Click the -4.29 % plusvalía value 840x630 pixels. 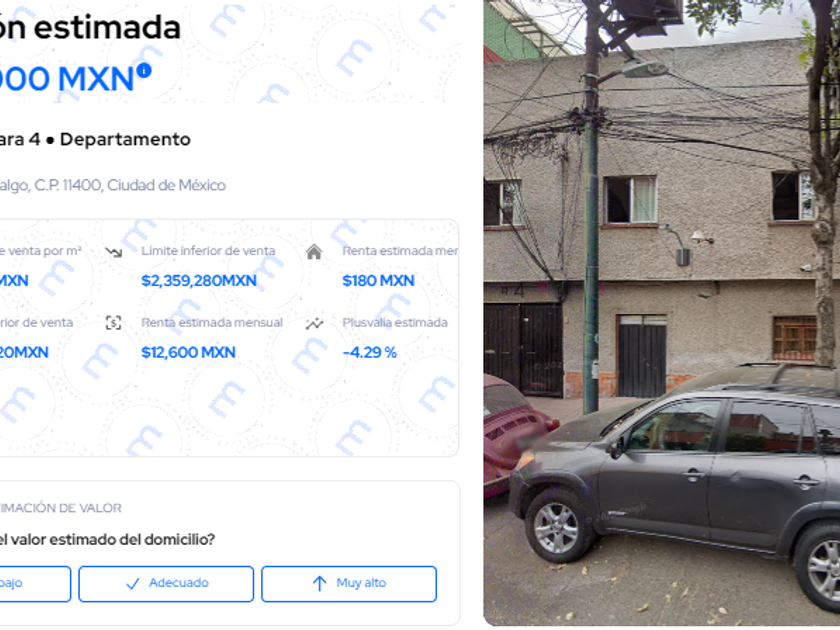[370, 352]
